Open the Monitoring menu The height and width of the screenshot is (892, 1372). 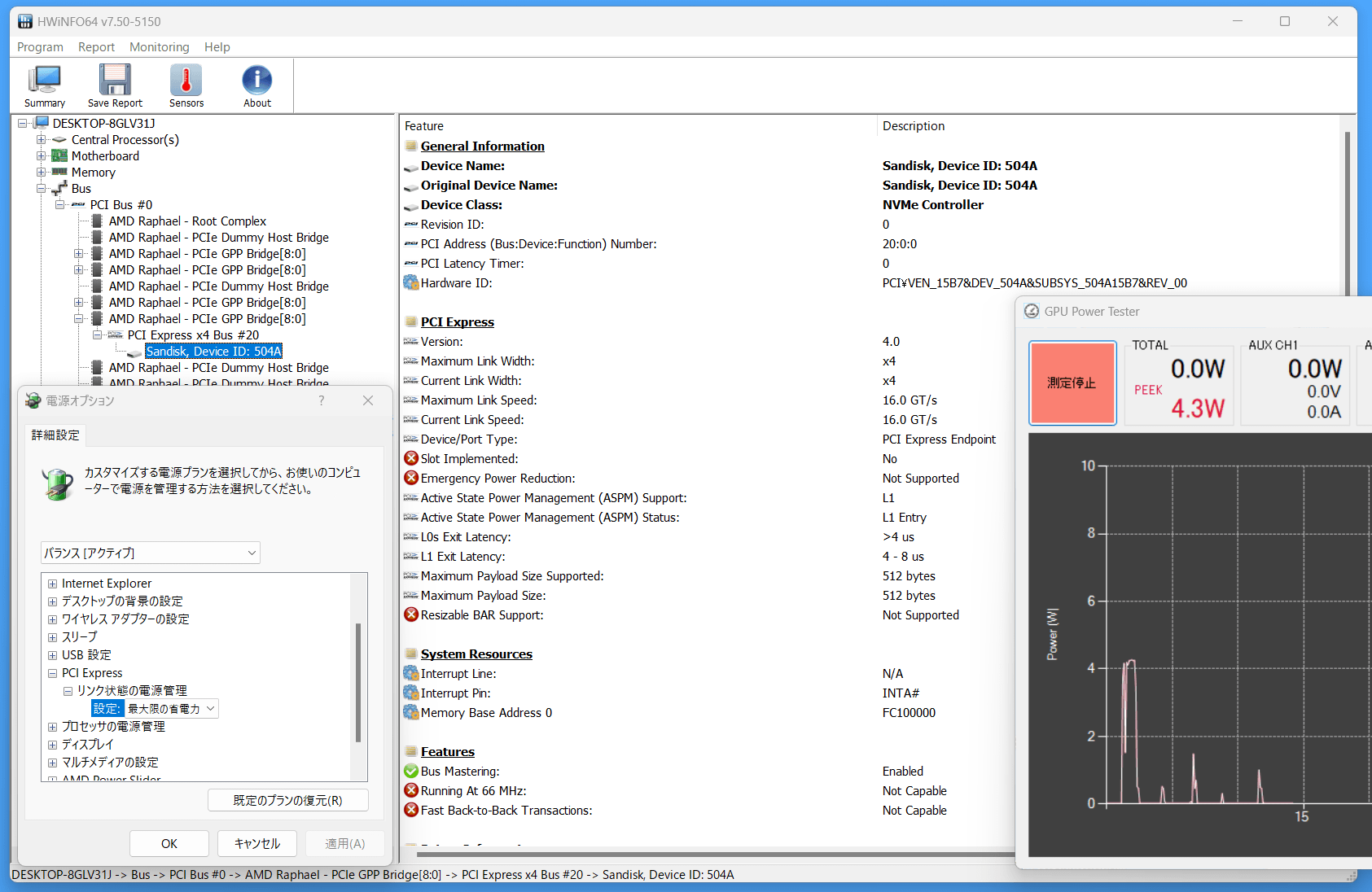(x=159, y=46)
